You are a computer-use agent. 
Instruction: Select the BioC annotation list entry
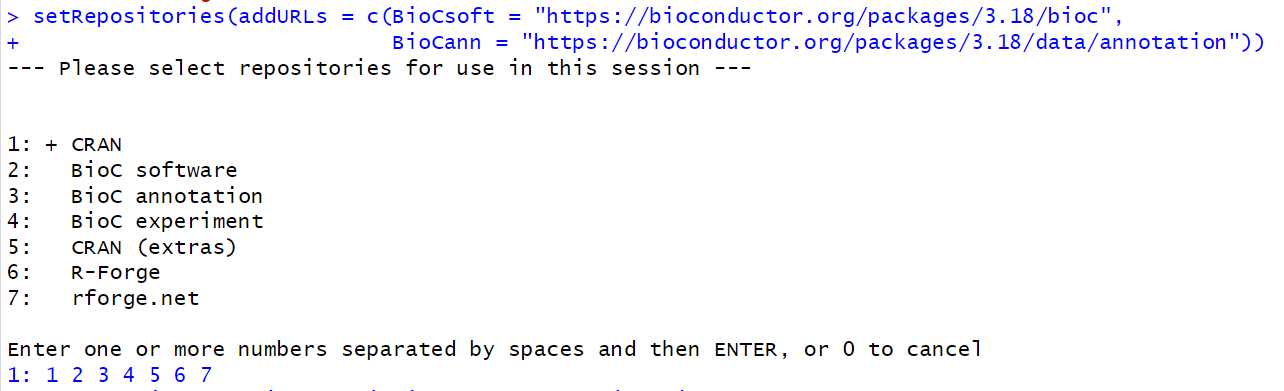(167, 196)
